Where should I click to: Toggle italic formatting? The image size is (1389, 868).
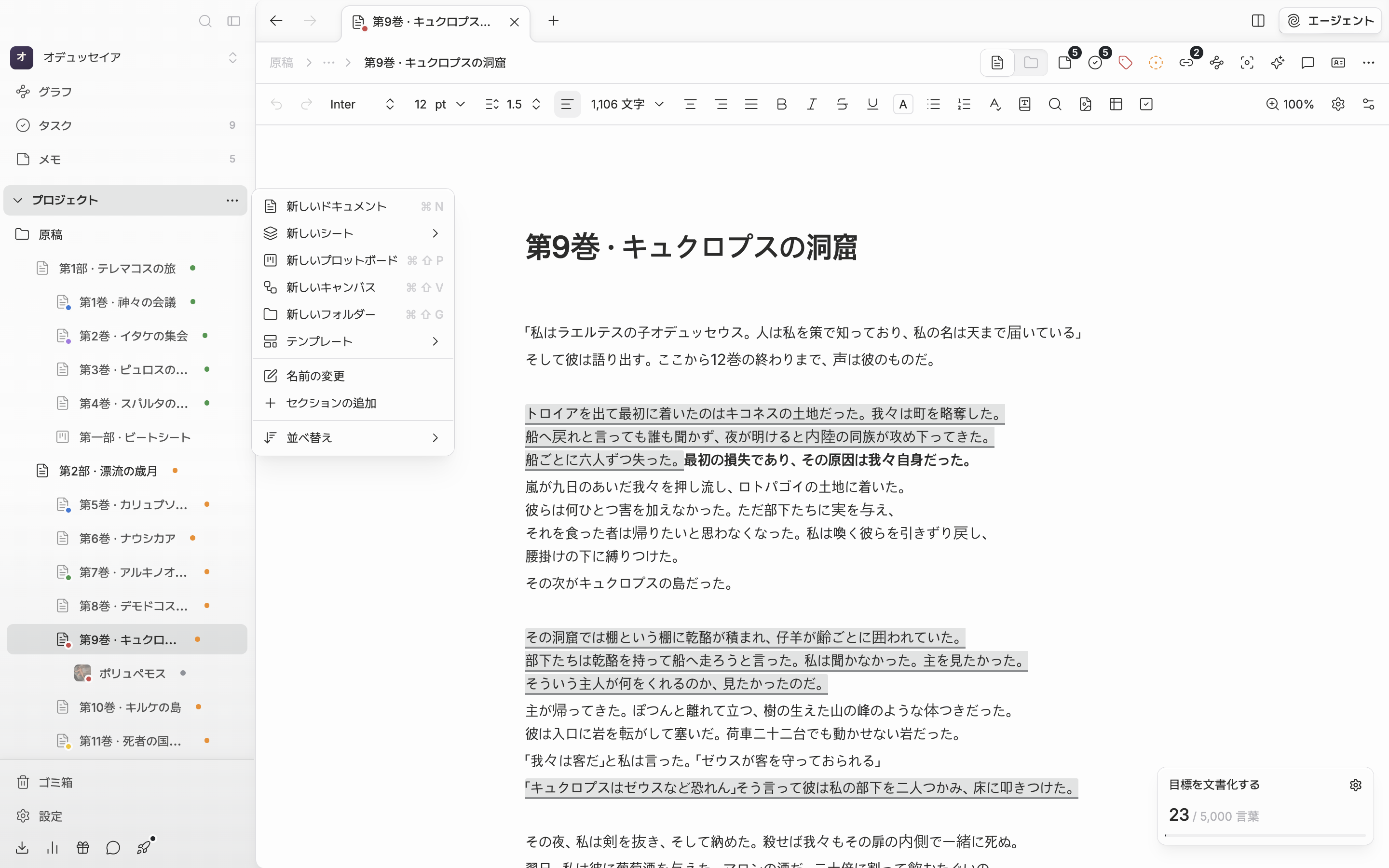[x=812, y=104]
